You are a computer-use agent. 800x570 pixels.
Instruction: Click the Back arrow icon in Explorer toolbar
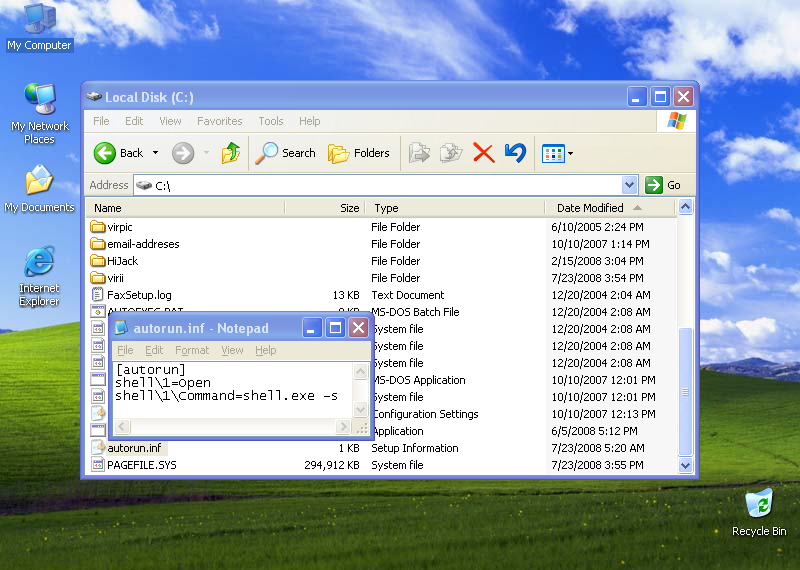105,153
